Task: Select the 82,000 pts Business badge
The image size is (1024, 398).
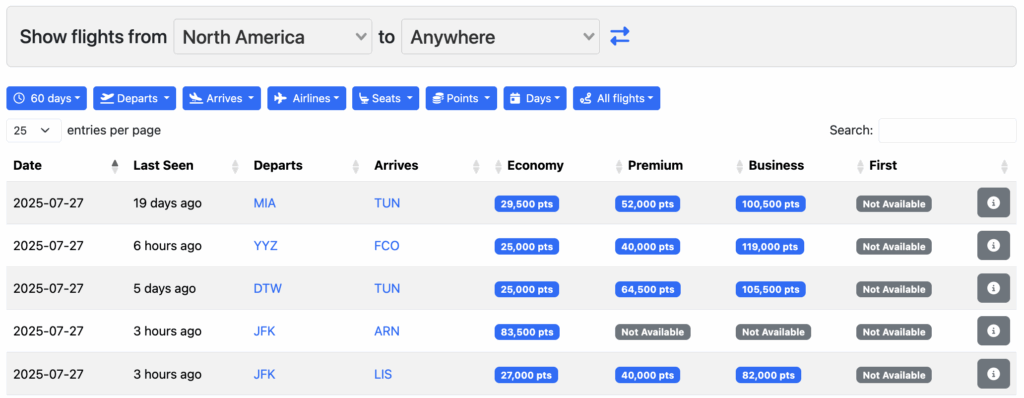Action: point(769,375)
